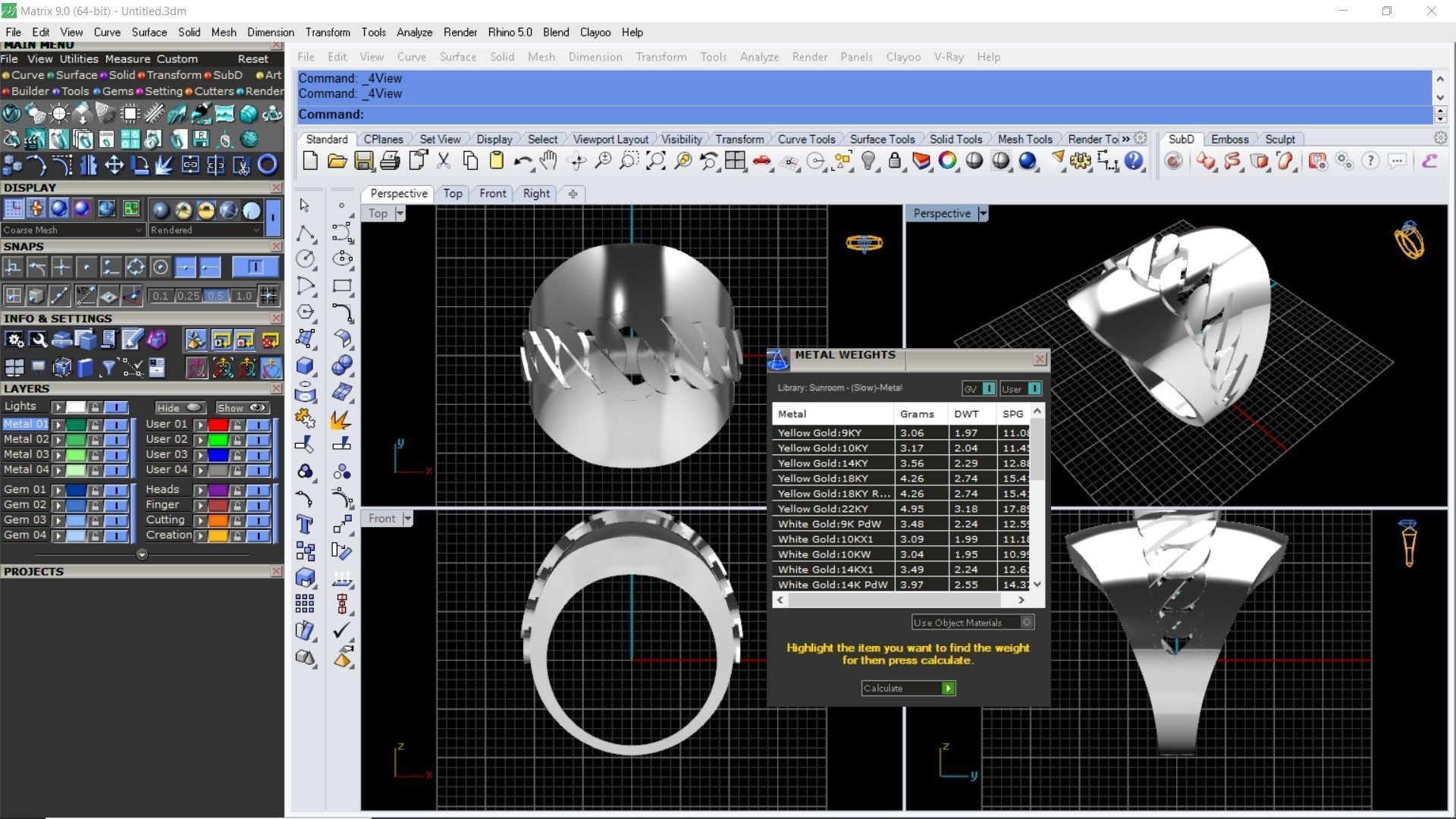The image size is (1456, 819).
Task: Click the Calculate button
Action: tap(908, 688)
